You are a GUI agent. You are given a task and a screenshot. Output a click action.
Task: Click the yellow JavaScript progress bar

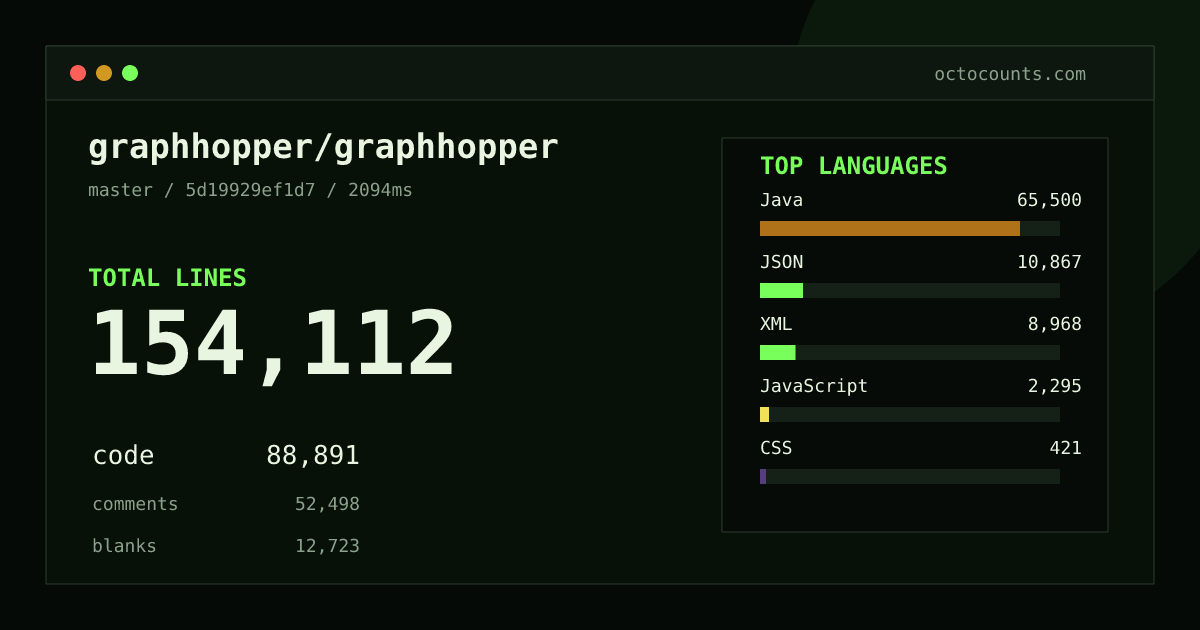click(764, 414)
